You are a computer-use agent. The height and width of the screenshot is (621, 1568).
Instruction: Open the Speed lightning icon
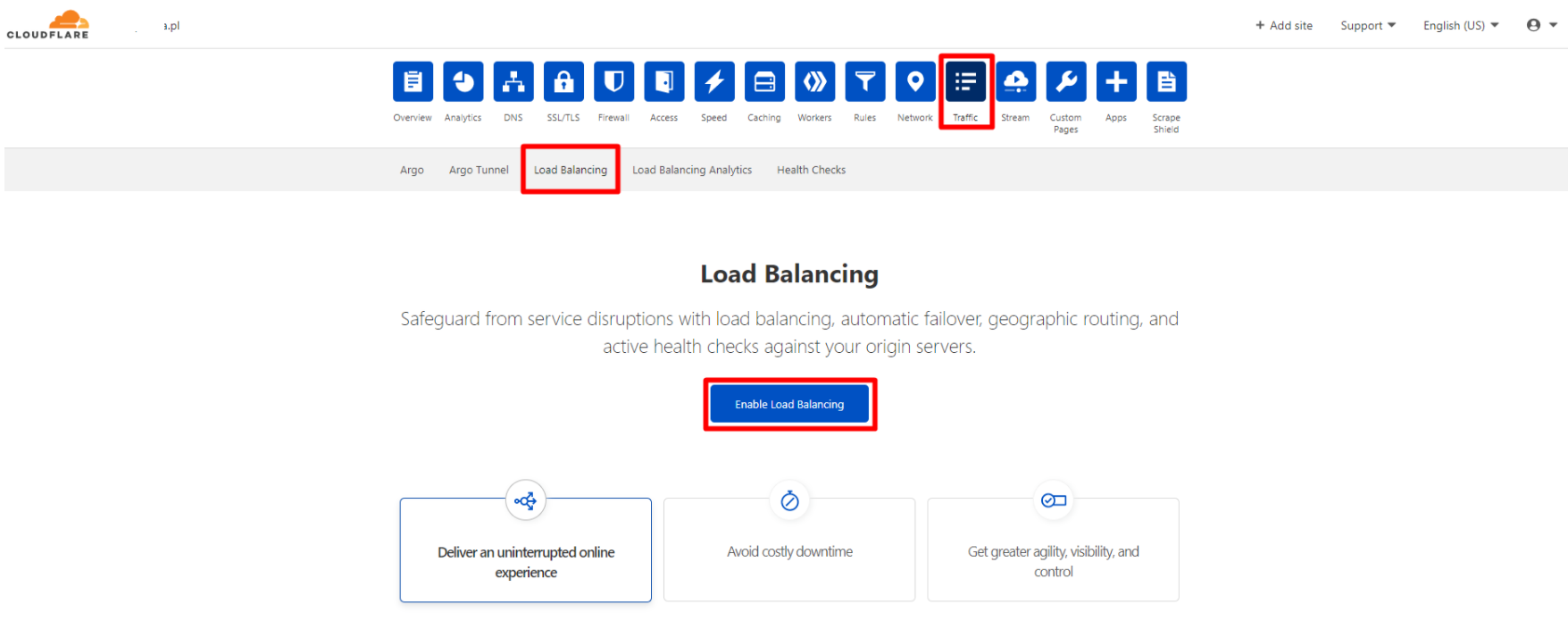714,82
